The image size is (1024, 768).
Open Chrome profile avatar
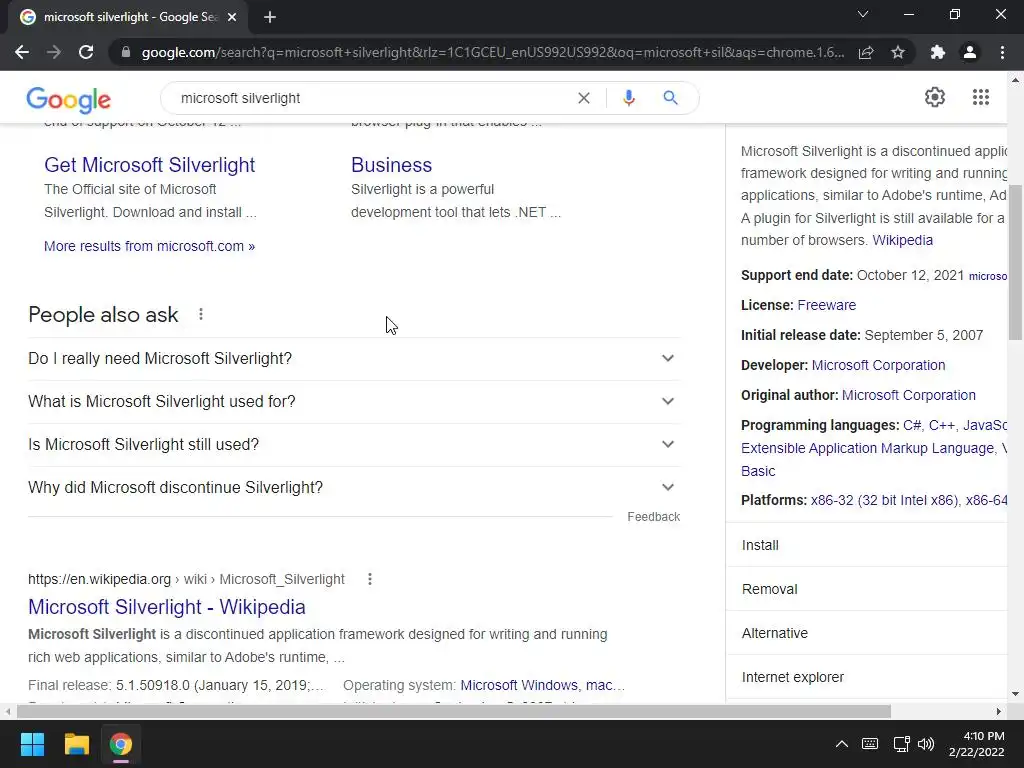click(970, 52)
